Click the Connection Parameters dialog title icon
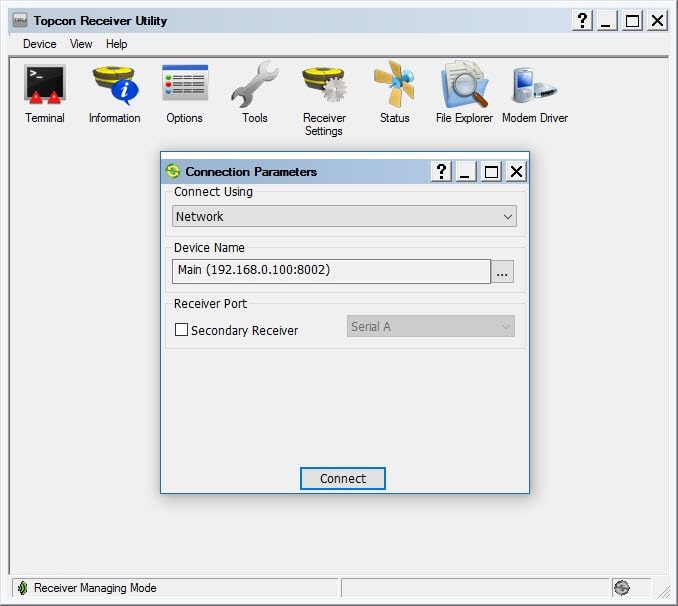678x606 pixels. [x=173, y=171]
